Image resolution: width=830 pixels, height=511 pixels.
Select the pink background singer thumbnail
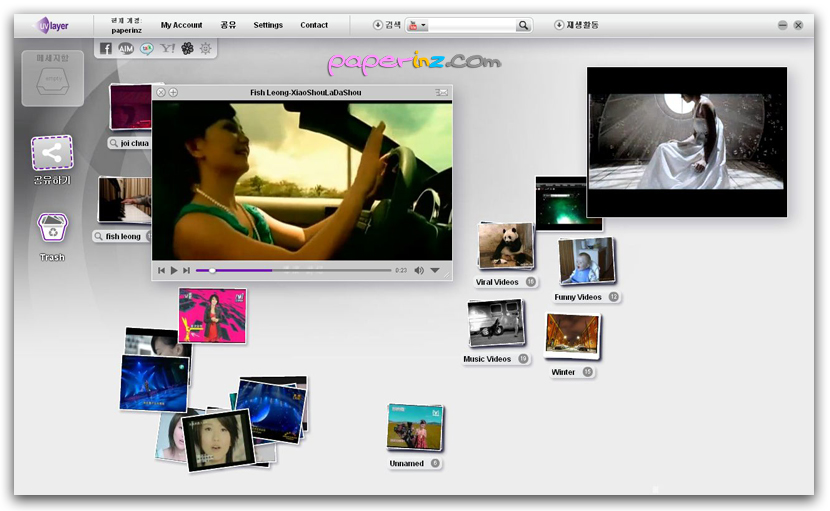point(212,316)
